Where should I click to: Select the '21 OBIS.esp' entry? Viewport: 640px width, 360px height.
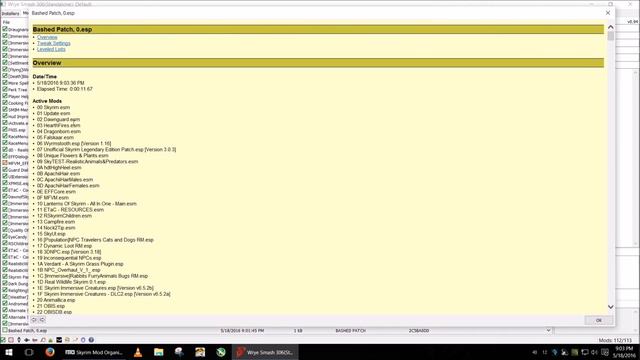pyautogui.click(x=51, y=306)
